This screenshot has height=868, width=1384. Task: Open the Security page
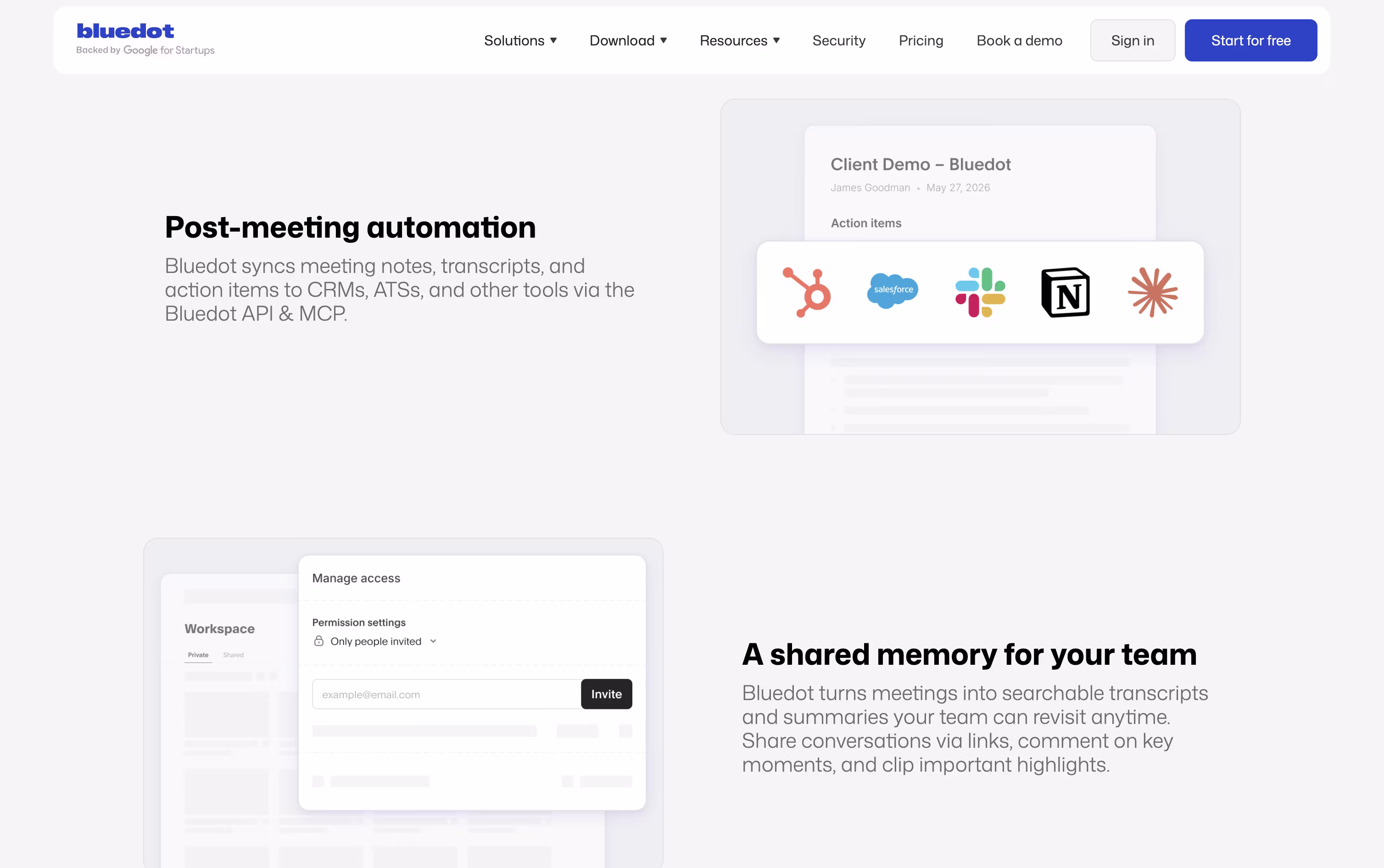click(839, 41)
